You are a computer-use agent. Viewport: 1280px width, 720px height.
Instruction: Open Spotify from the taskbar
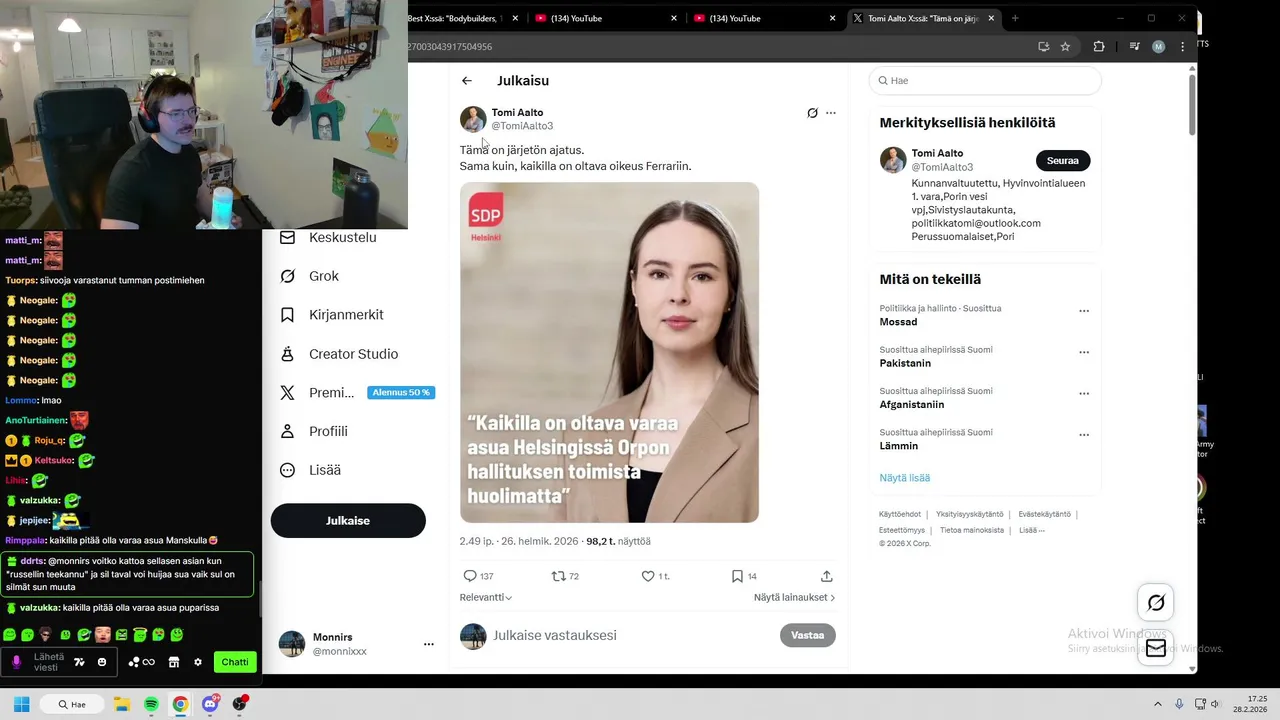151,704
